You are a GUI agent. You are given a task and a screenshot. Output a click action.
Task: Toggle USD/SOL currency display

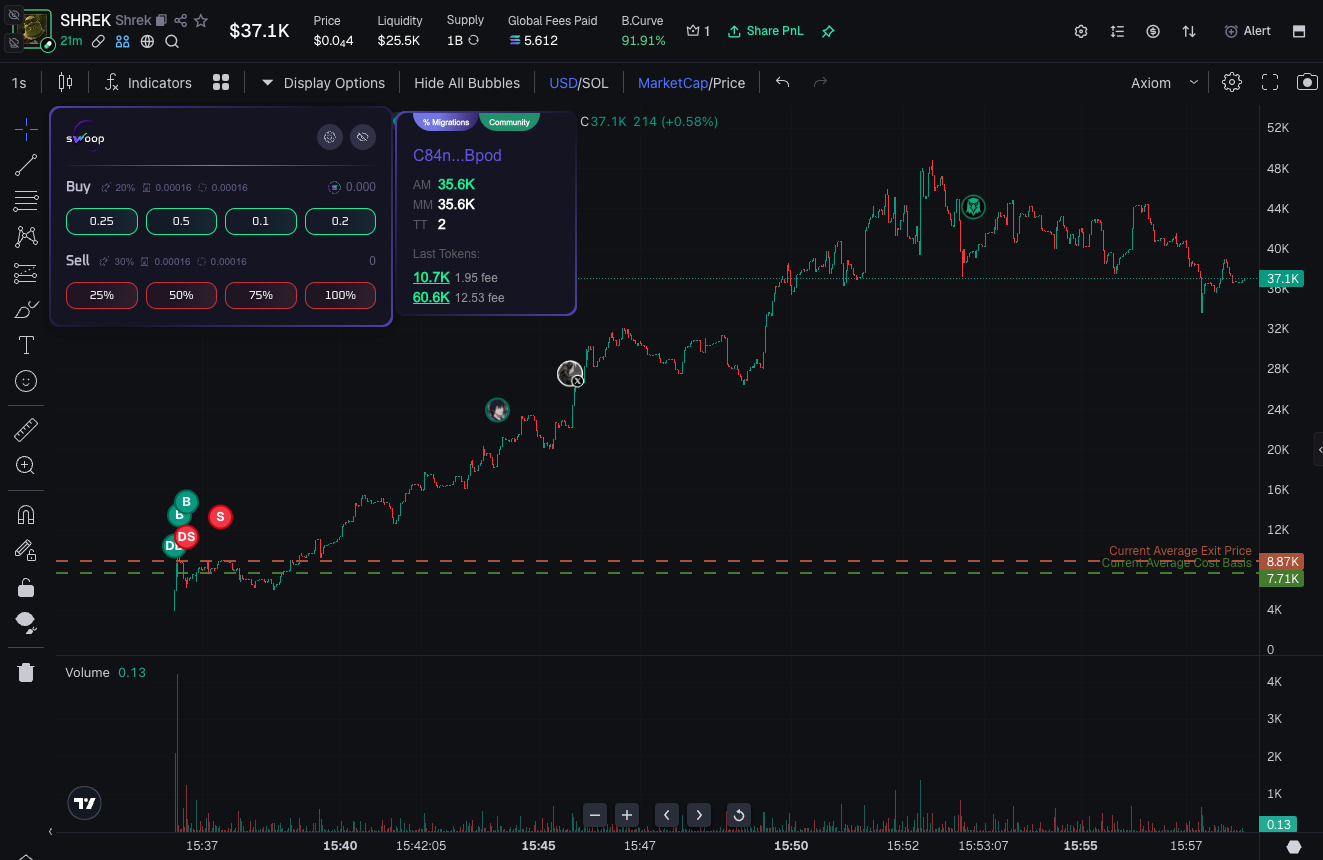(x=578, y=83)
